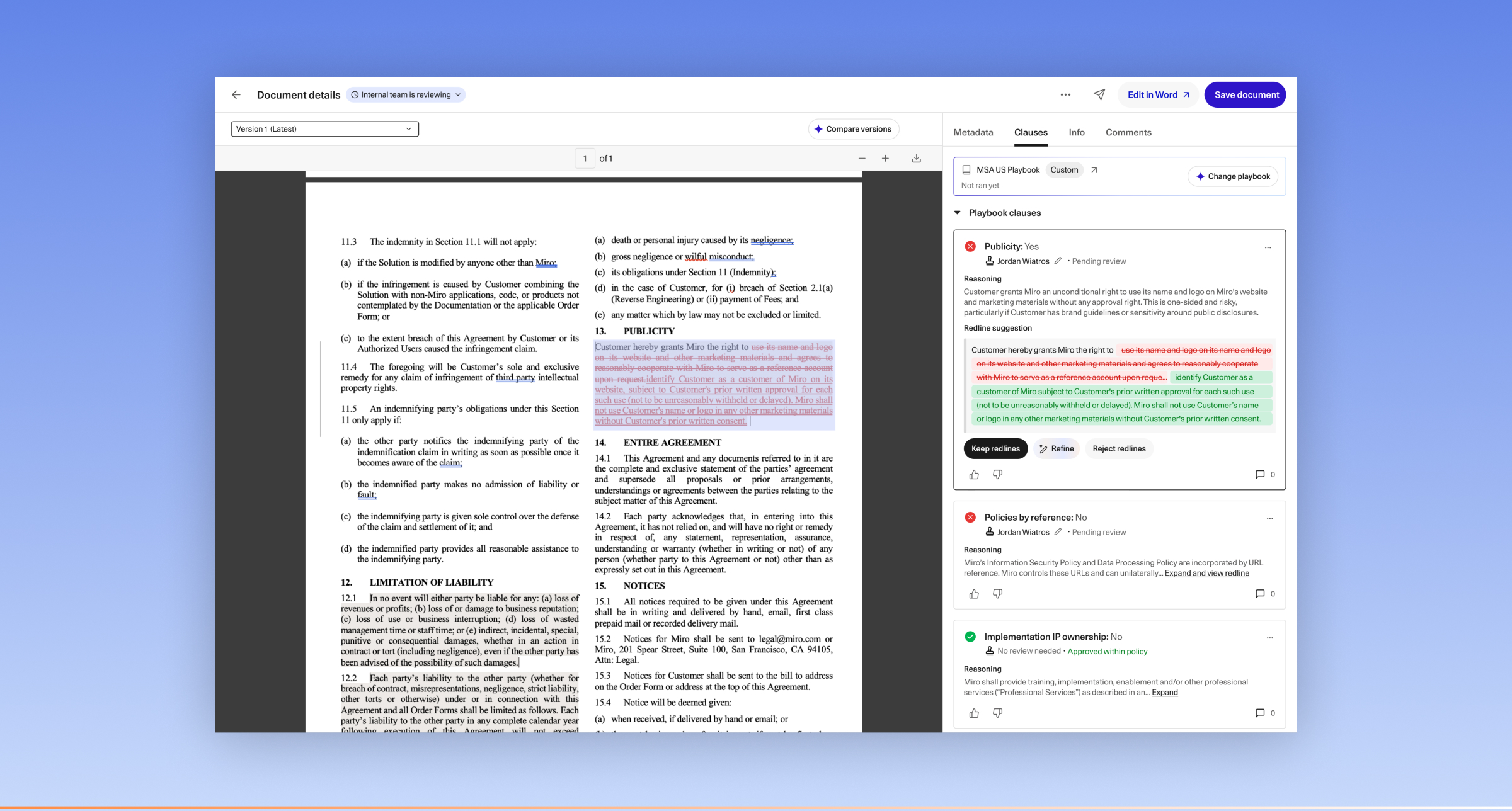Thumbs up Policies by reference clause
This screenshot has width=1512, height=811.
click(x=974, y=594)
